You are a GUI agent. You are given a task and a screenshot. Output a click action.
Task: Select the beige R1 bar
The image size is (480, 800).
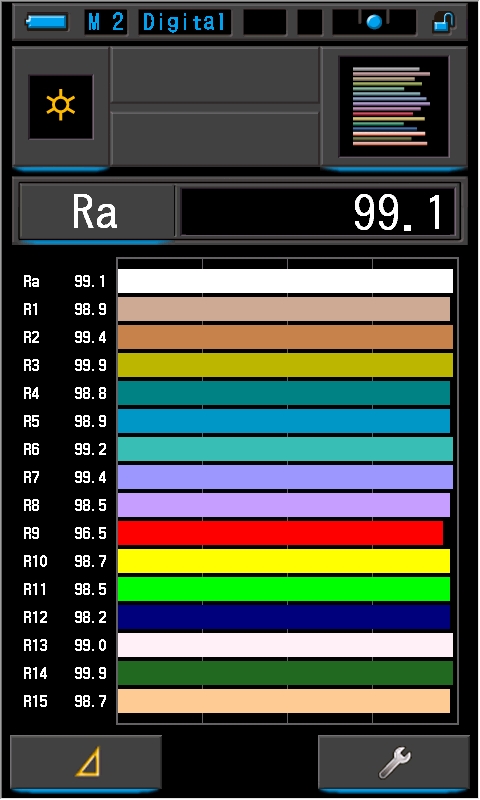click(x=284, y=309)
